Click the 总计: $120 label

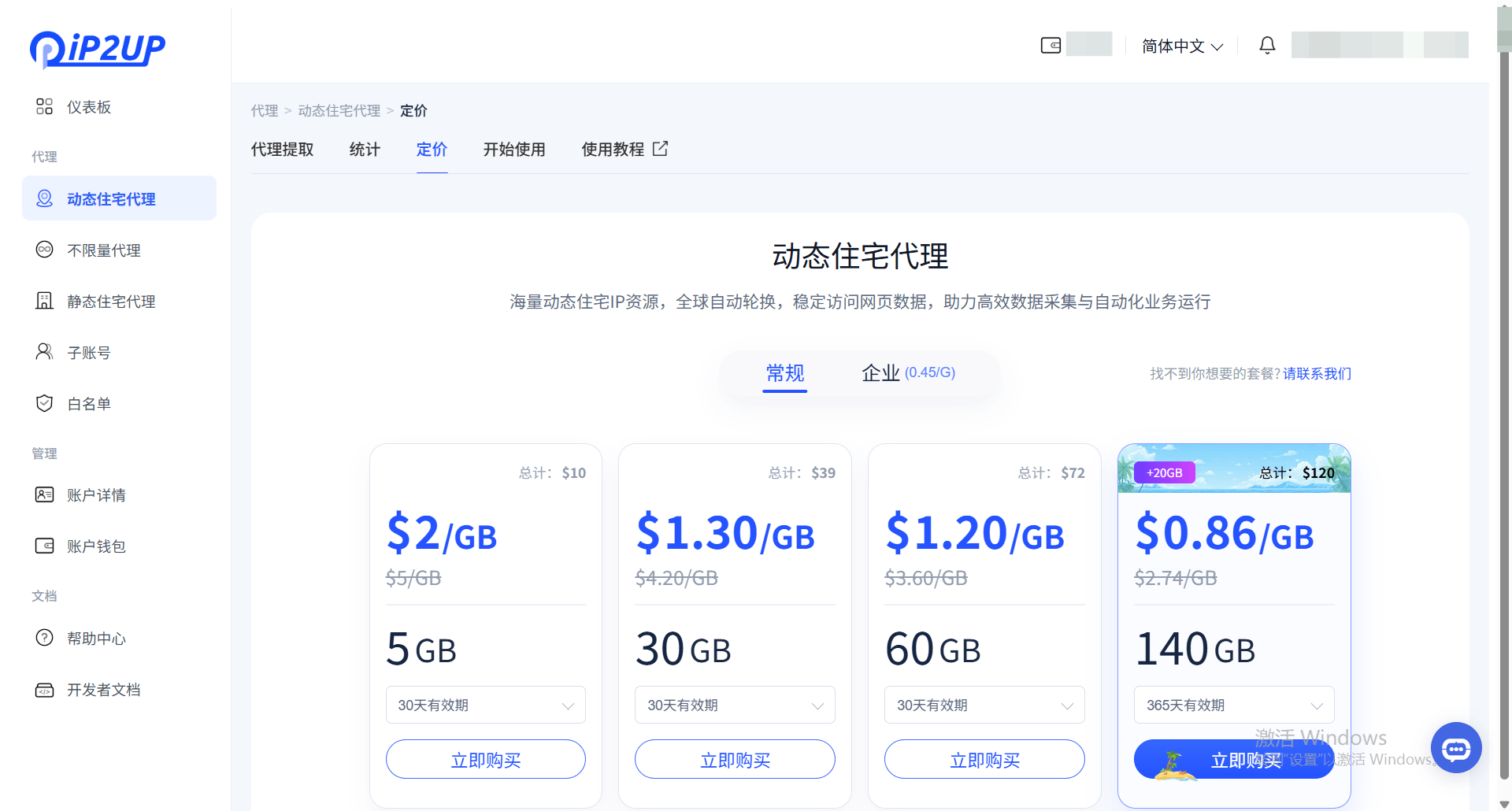(1297, 472)
